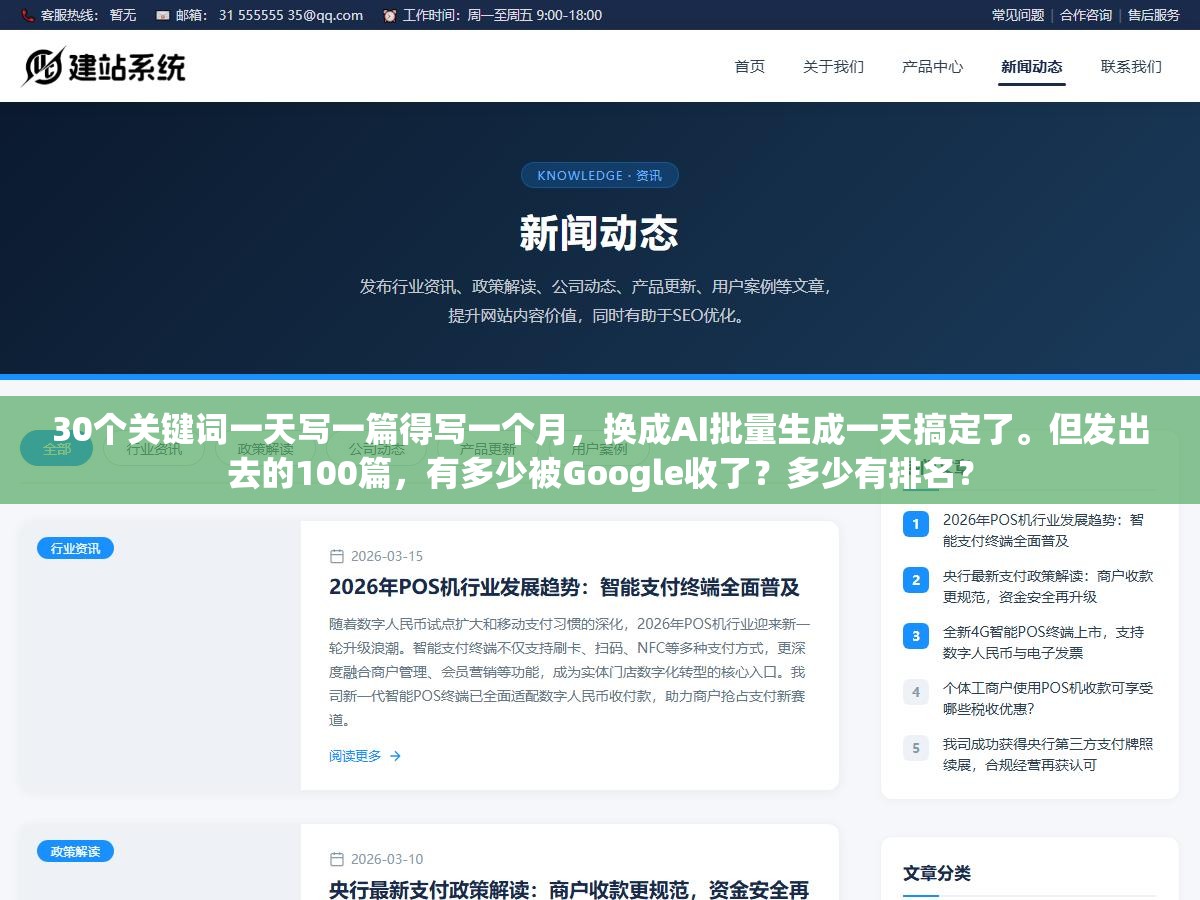1200x900 pixels.
Task: Click the KNOWLEDGE · 资讯 badge
Action: coord(600,175)
